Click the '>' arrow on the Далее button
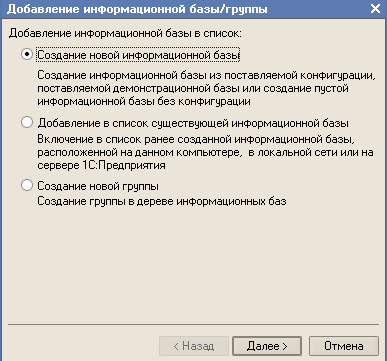This screenshot has height=361, width=387. tap(285, 346)
